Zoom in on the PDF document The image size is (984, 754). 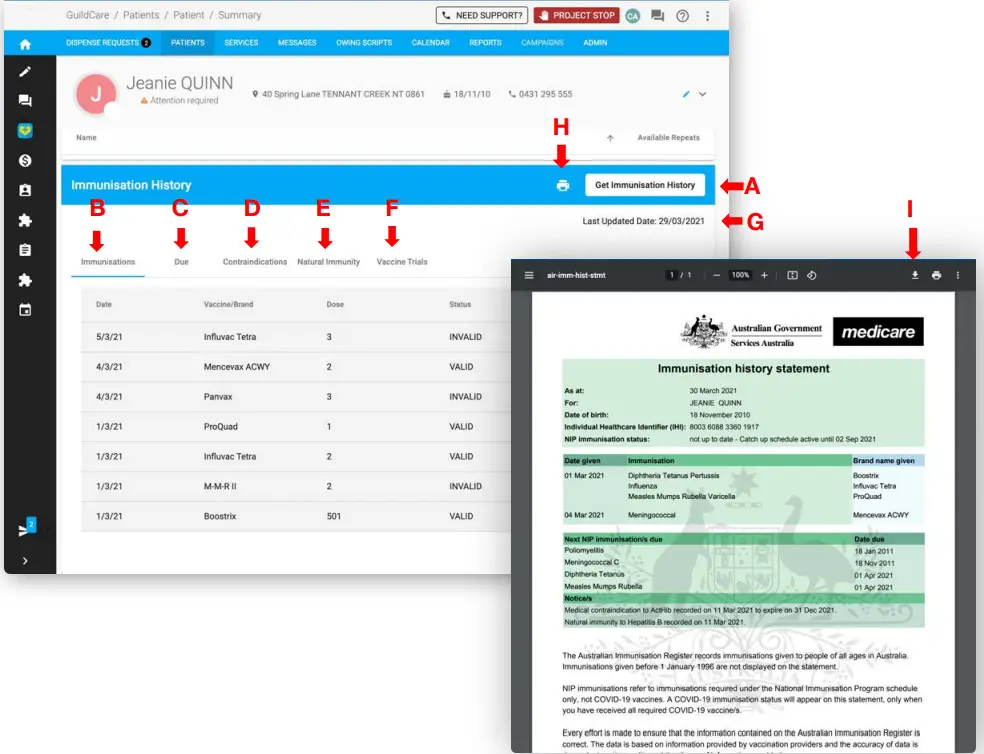click(764, 275)
